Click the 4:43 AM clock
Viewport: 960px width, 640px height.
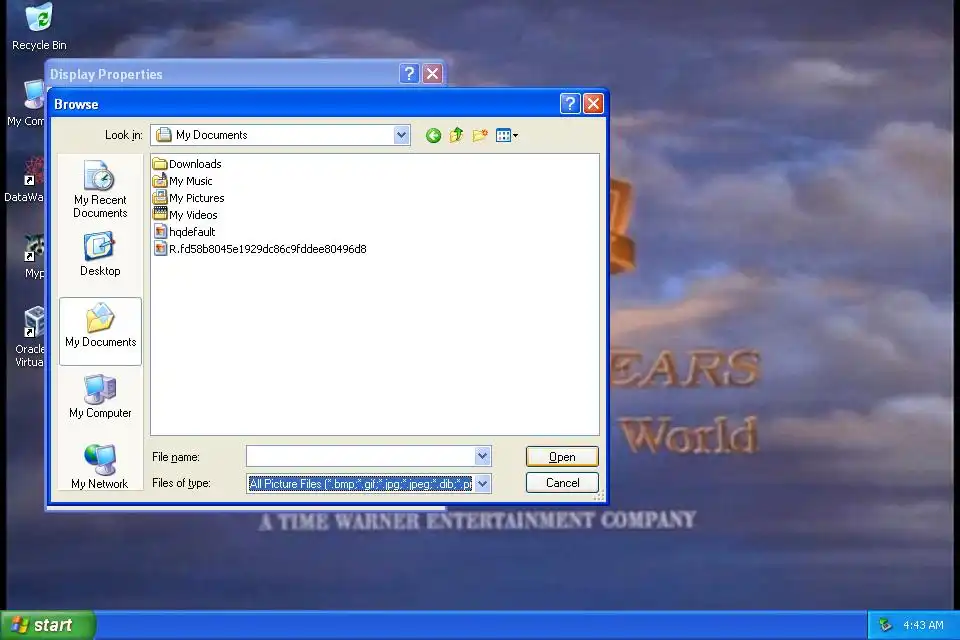pos(923,625)
